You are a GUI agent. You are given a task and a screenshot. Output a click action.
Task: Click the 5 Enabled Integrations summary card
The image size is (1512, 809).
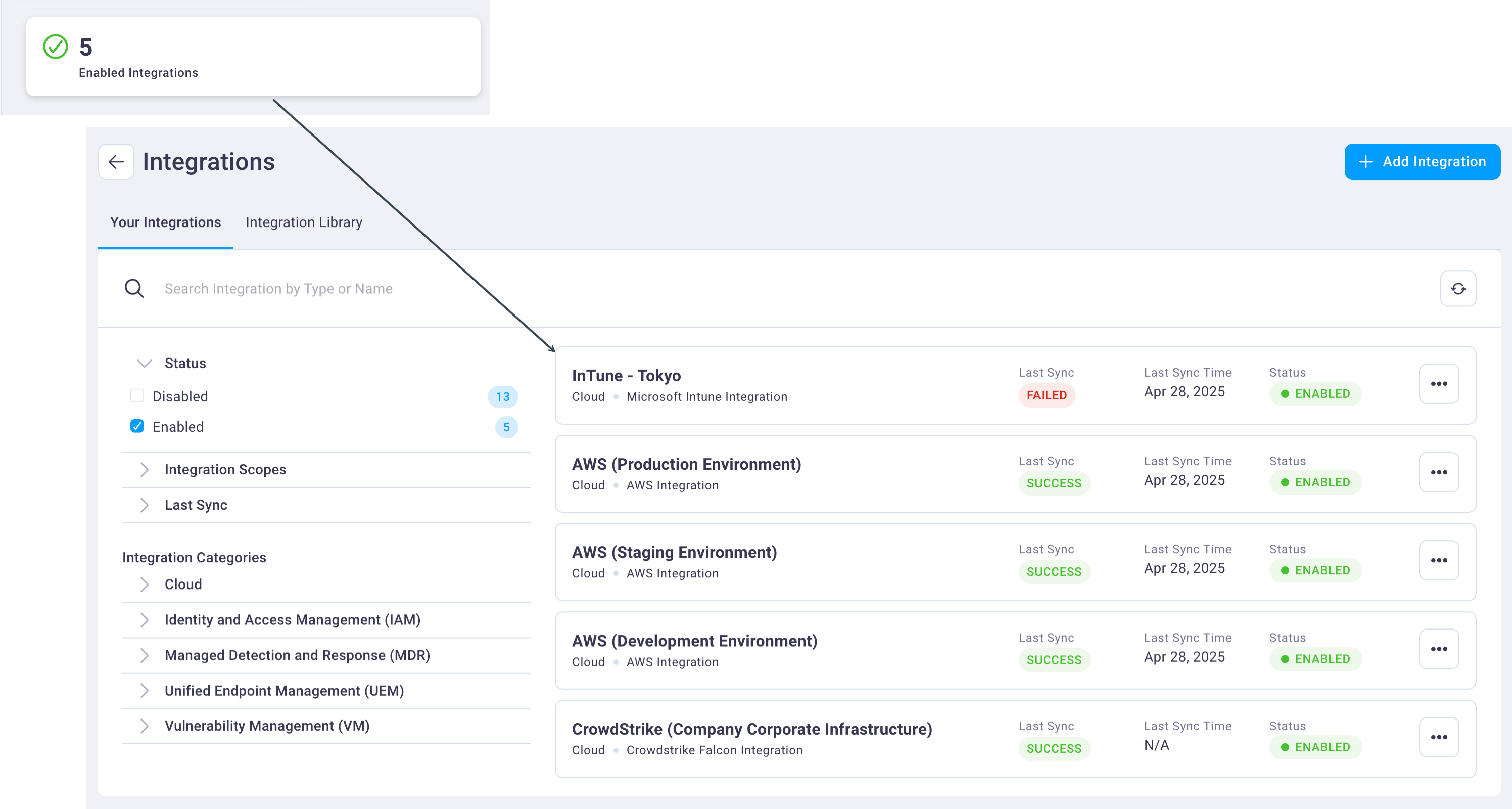tap(253, 56)
